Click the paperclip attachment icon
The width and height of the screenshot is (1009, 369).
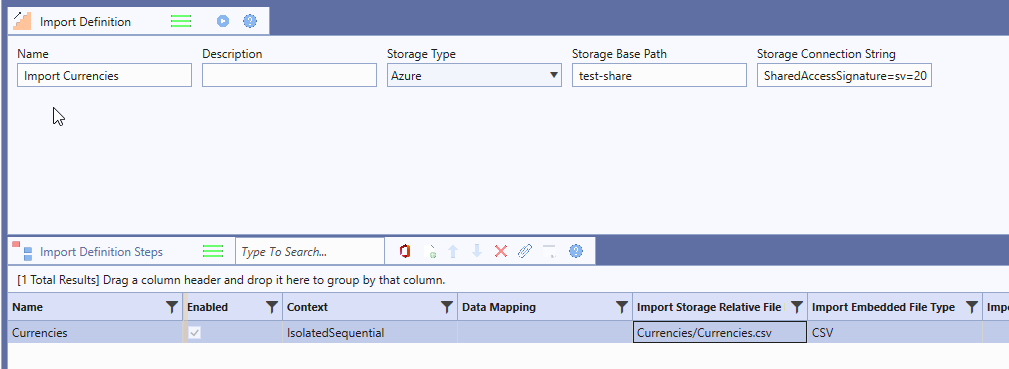[x=525, y=251]
